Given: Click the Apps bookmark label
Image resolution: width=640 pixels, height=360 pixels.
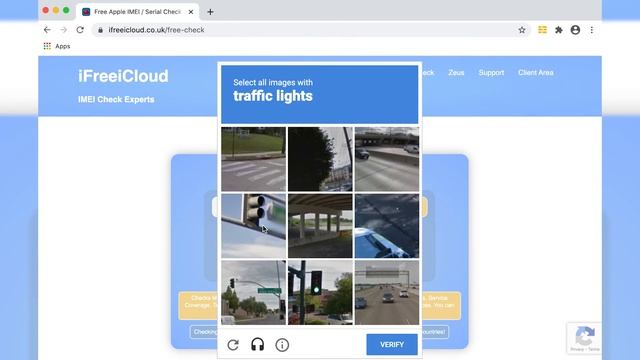Looking at the screenshot, I should 62,46.
